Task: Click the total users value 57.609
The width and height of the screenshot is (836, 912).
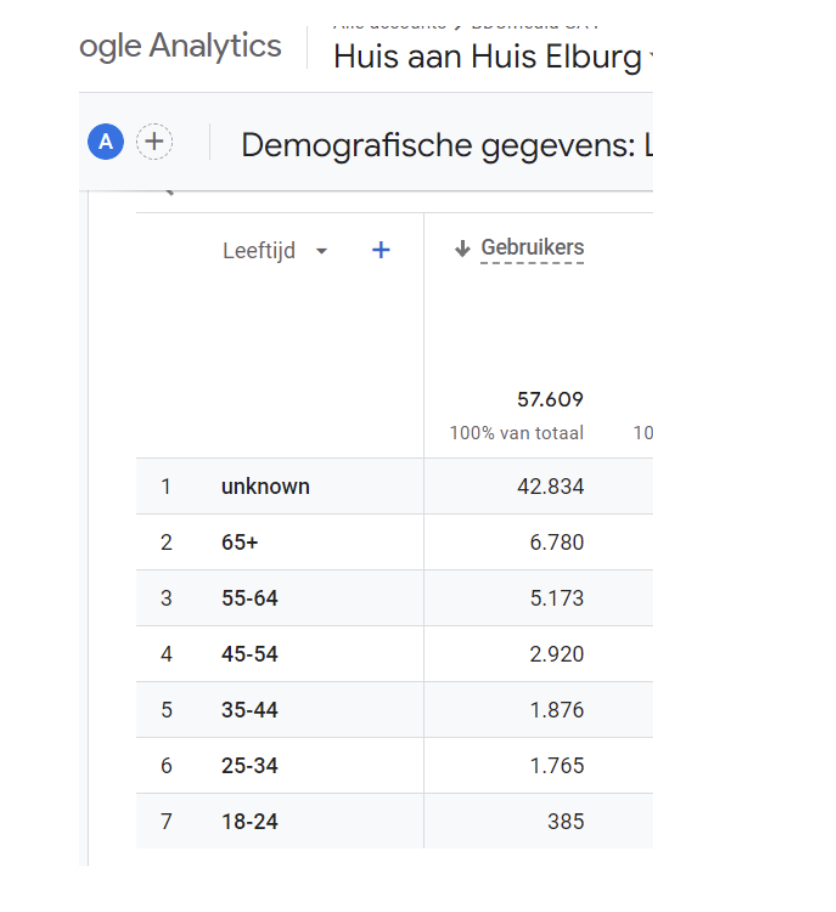Action: (x=550, y=400)
